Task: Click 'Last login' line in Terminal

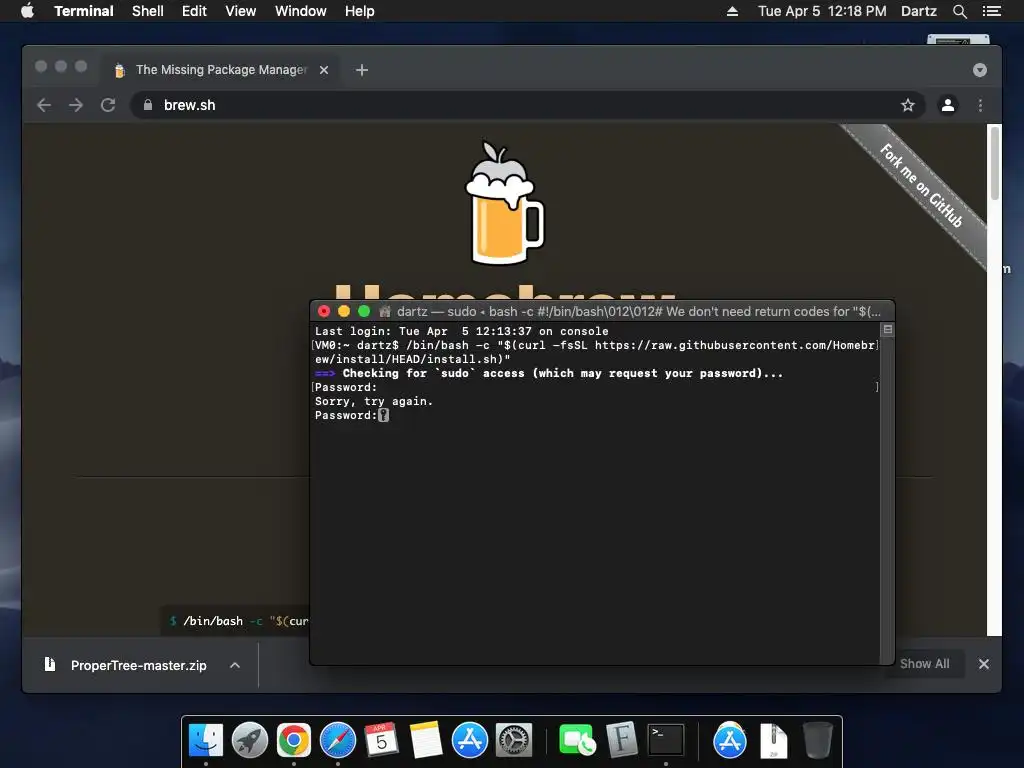Action: click(x=461, y=332)
